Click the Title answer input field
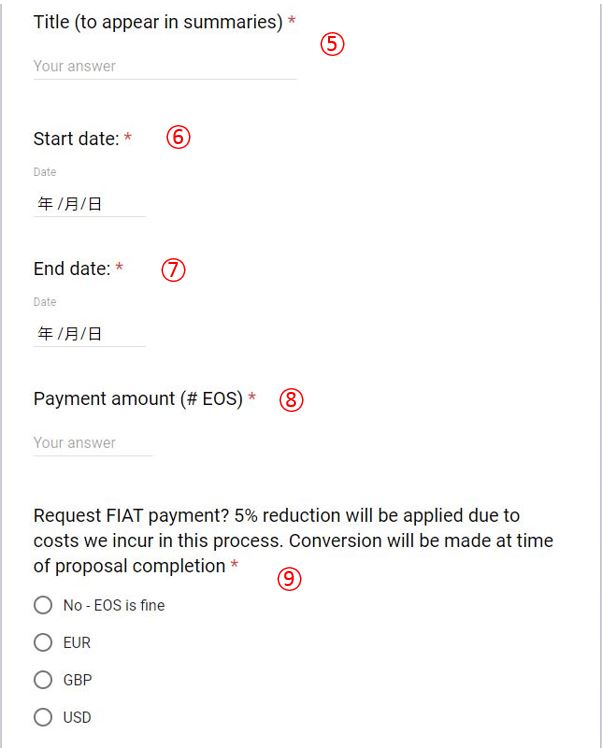Viewport: 603px width, 752px height. [165, 67]
